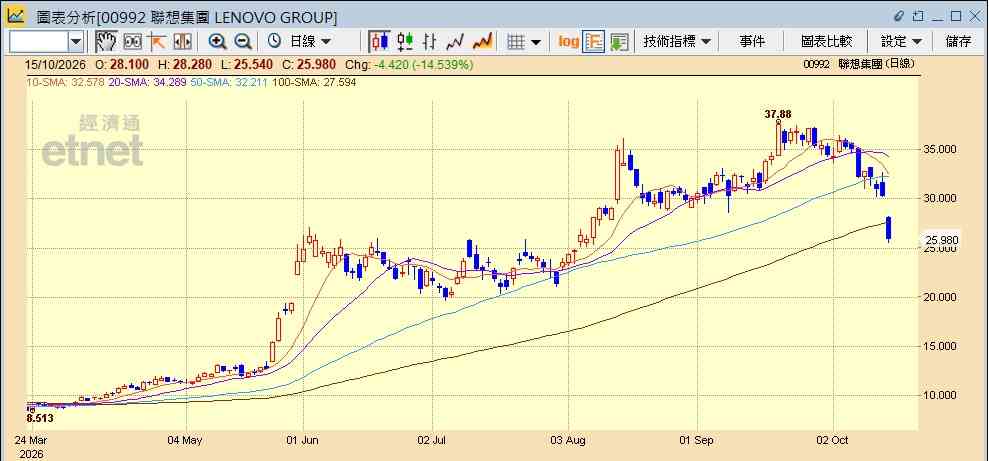Click the 20.000 price axis label
The image size is (989, 461).
tap(942, 297)
